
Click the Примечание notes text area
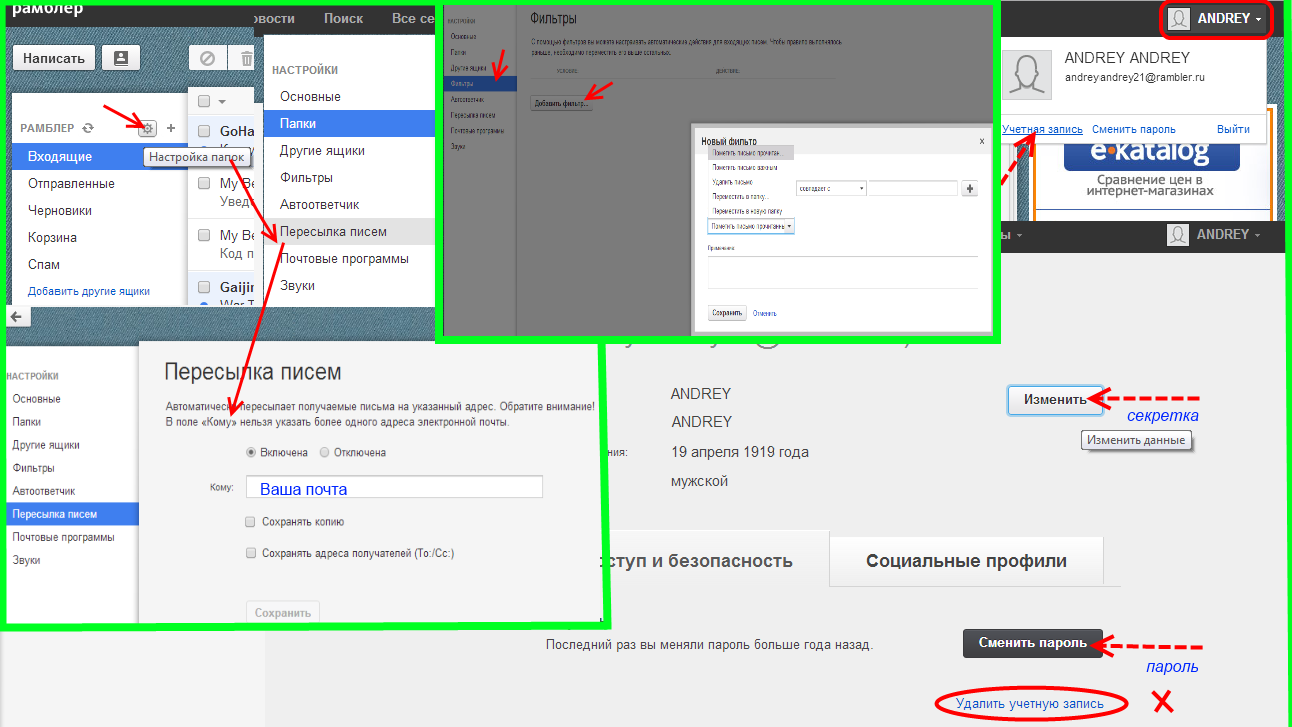click(x=843, y=273)
